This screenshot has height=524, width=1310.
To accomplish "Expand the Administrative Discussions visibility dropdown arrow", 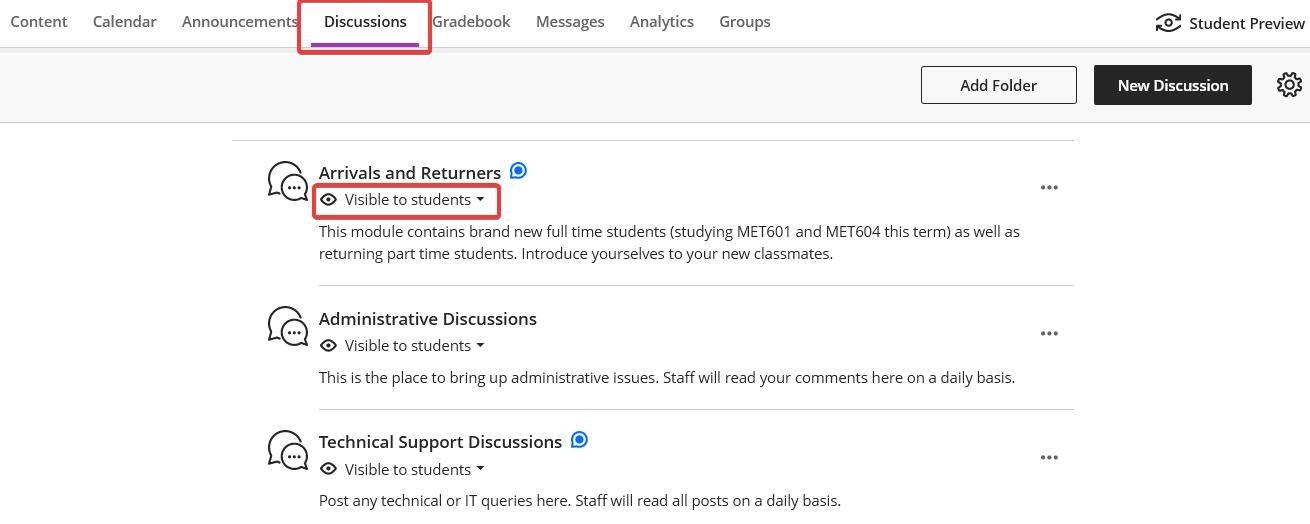I will pos(480,346).
